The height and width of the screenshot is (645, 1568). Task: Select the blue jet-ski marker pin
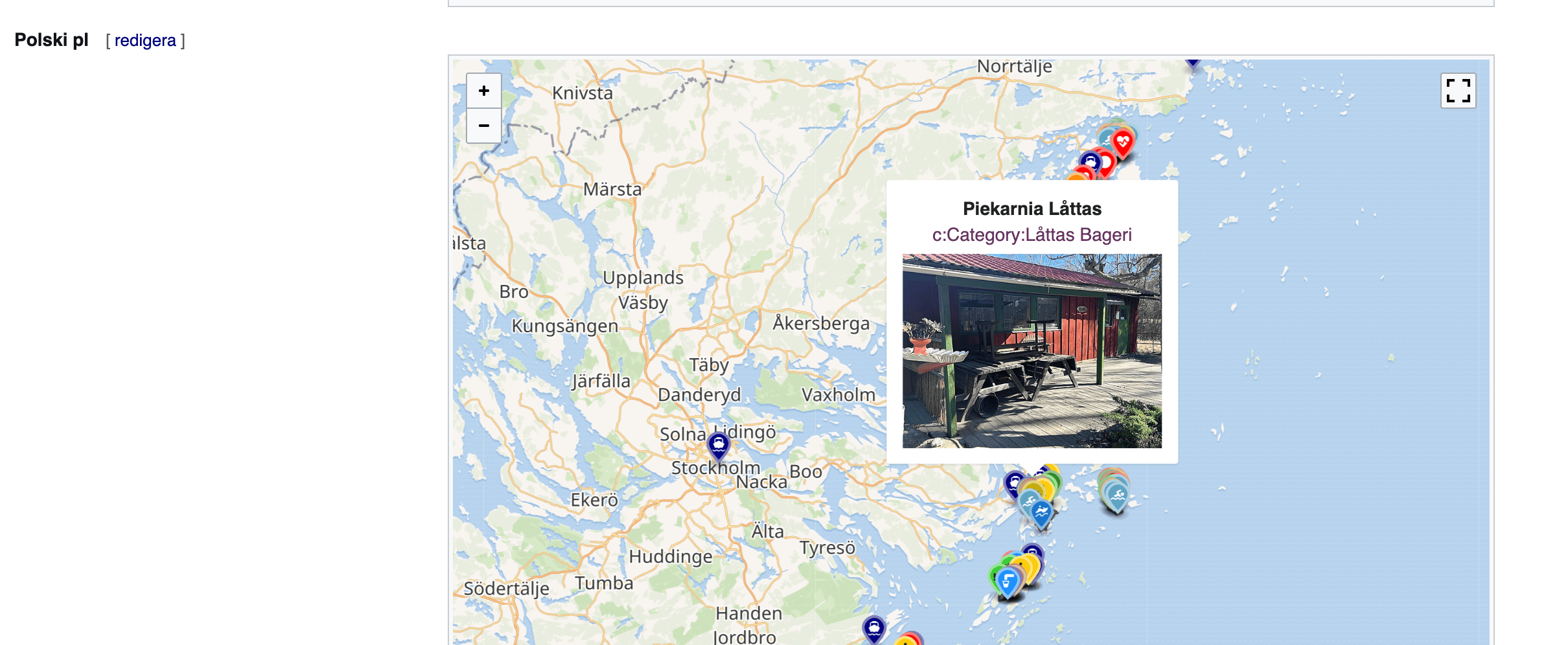[x=1041, y=513]
